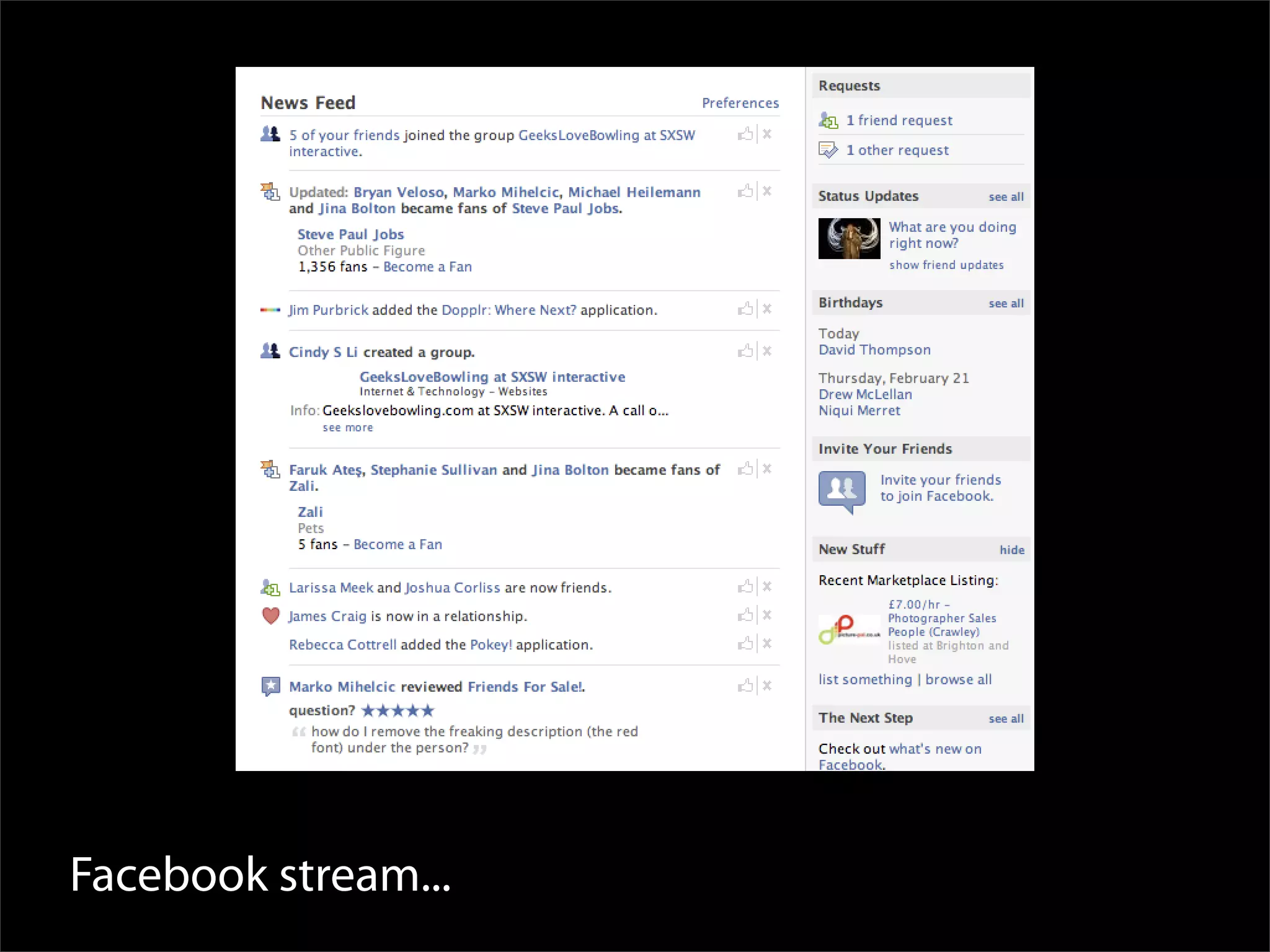Open News Feed Preferences
Image resolution: width=1270 pixels, height=952 pixels.
pos(740,103)
